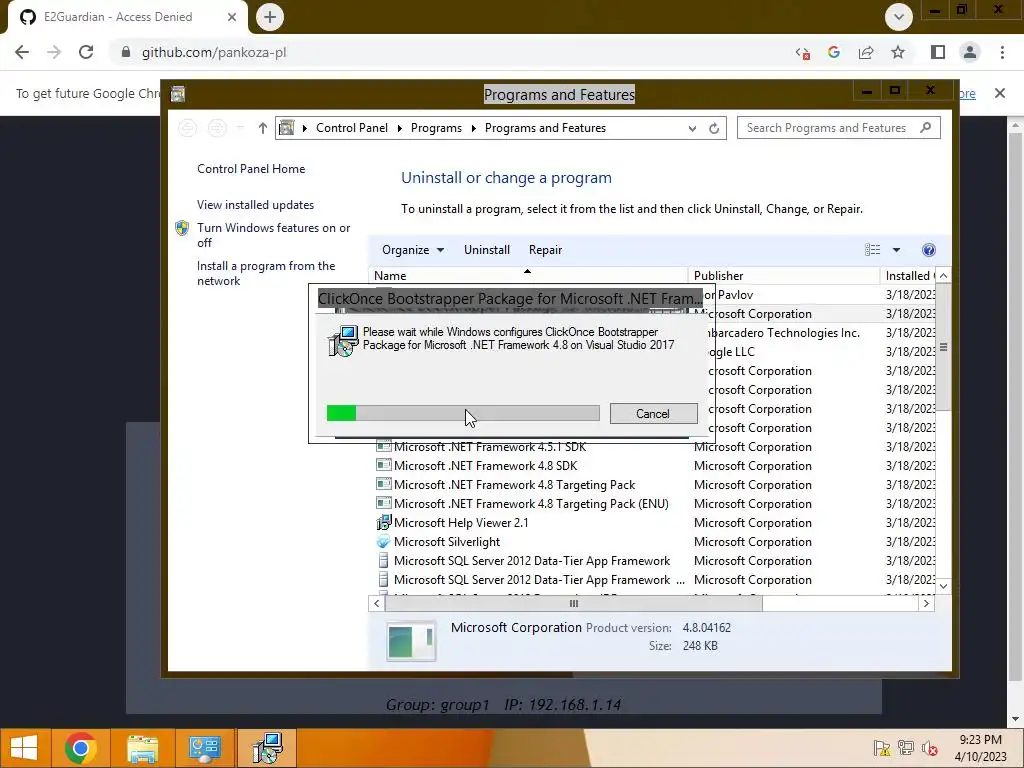Open Control Panel Home link
Viewport: 1024px width, 768px height.
pyautogui.click(x=251, y=168)
